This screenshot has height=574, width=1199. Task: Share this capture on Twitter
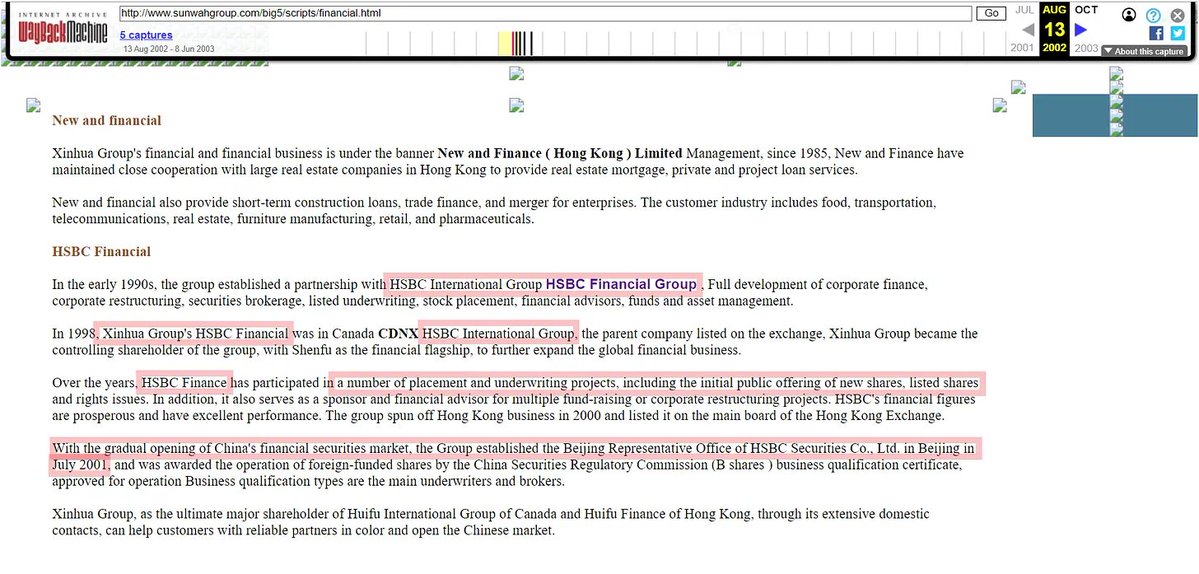1177,33
